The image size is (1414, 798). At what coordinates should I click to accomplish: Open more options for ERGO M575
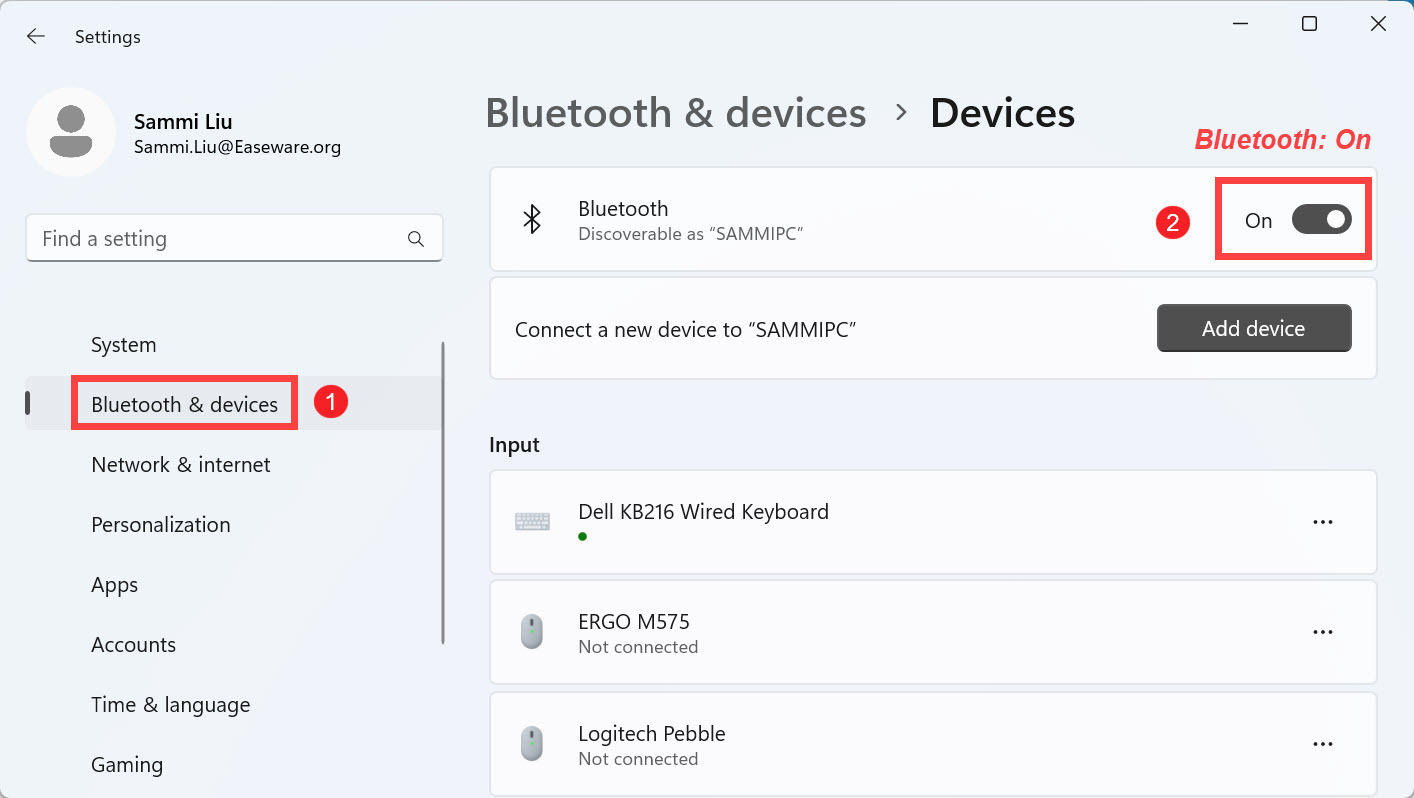[1323, 631]
